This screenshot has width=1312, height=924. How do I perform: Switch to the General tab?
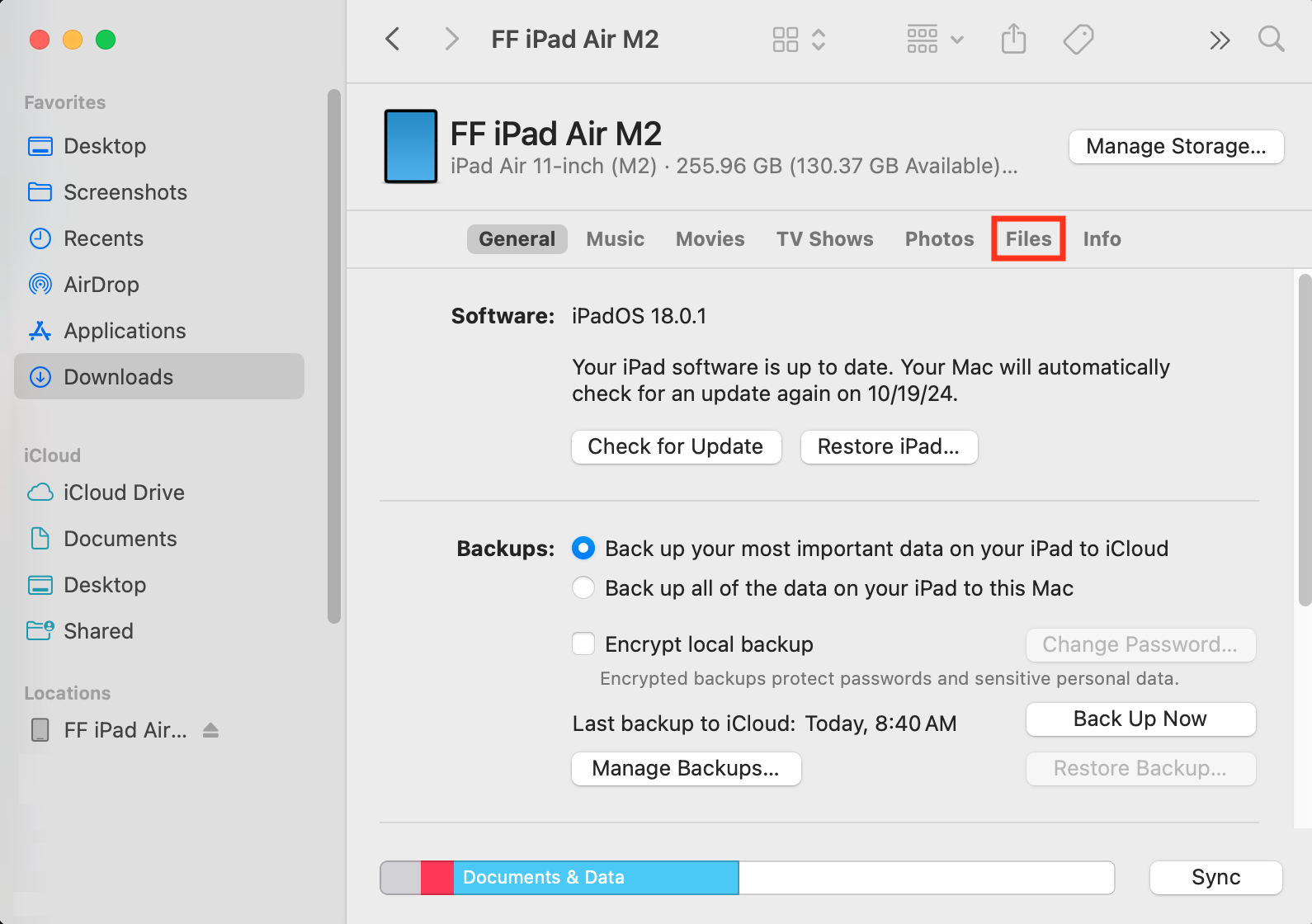click(517, 239)
